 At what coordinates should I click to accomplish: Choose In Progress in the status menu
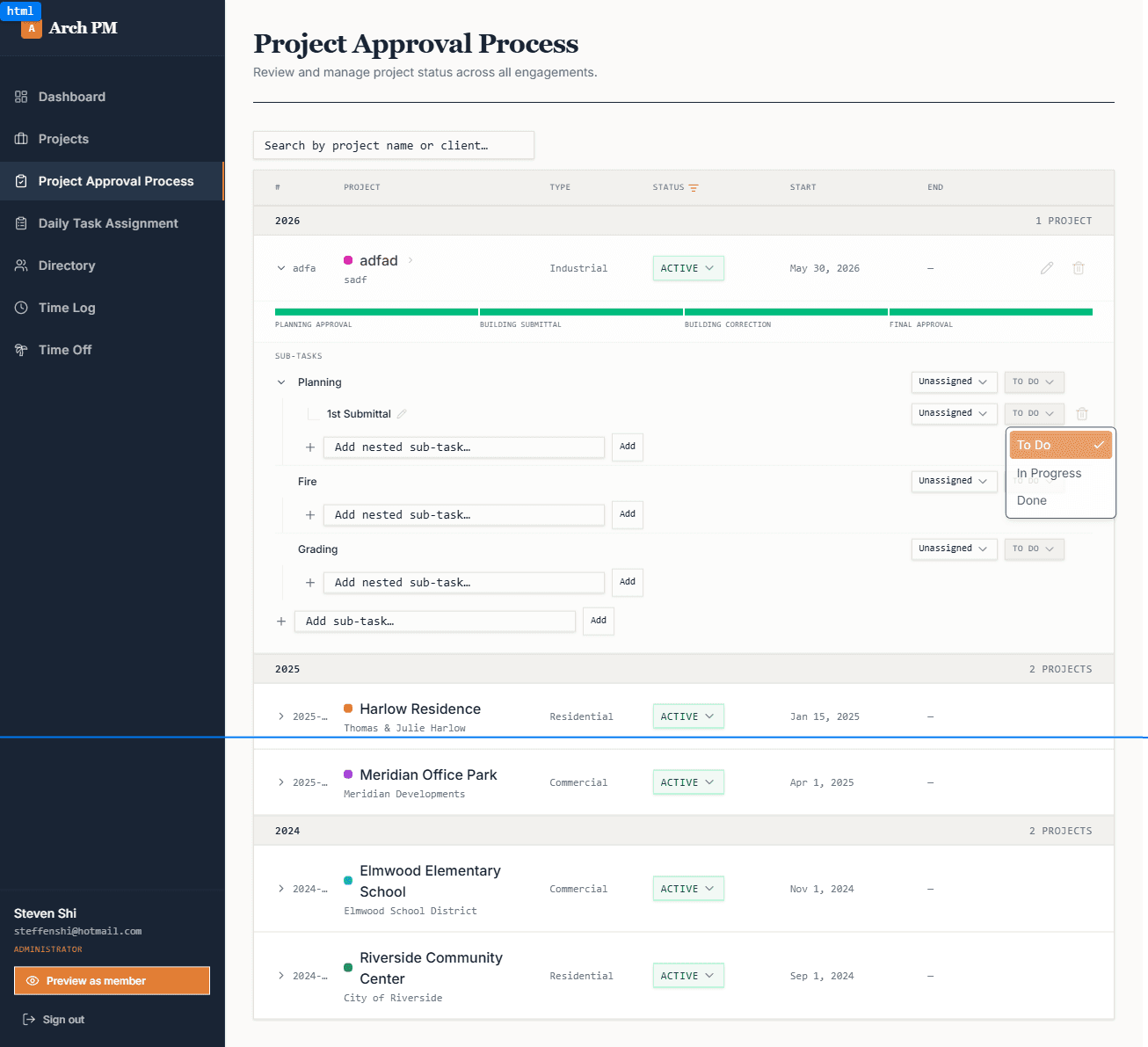tap(1061, 473)
